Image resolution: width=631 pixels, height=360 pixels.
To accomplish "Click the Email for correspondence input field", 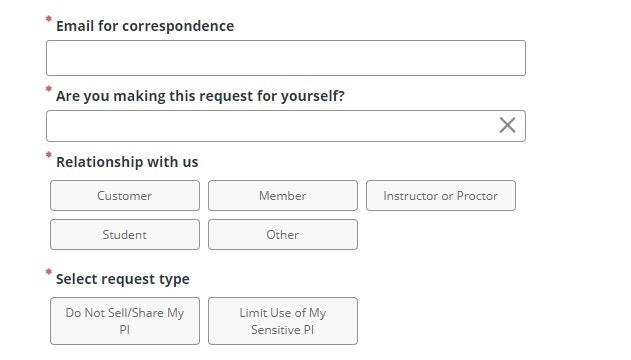I will click(286, 58).
